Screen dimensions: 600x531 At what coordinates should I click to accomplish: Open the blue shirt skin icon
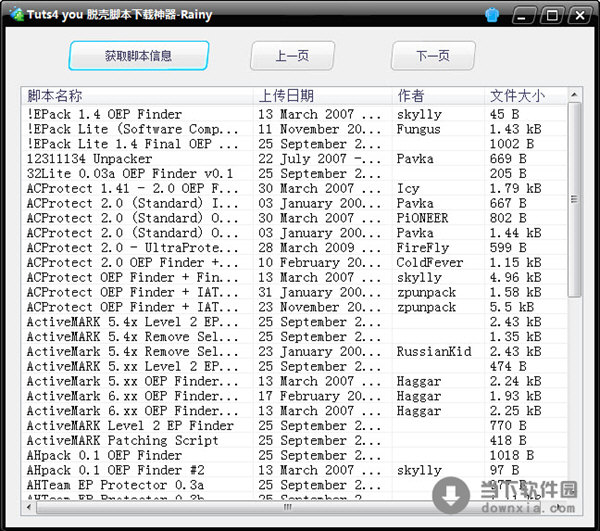492,15
